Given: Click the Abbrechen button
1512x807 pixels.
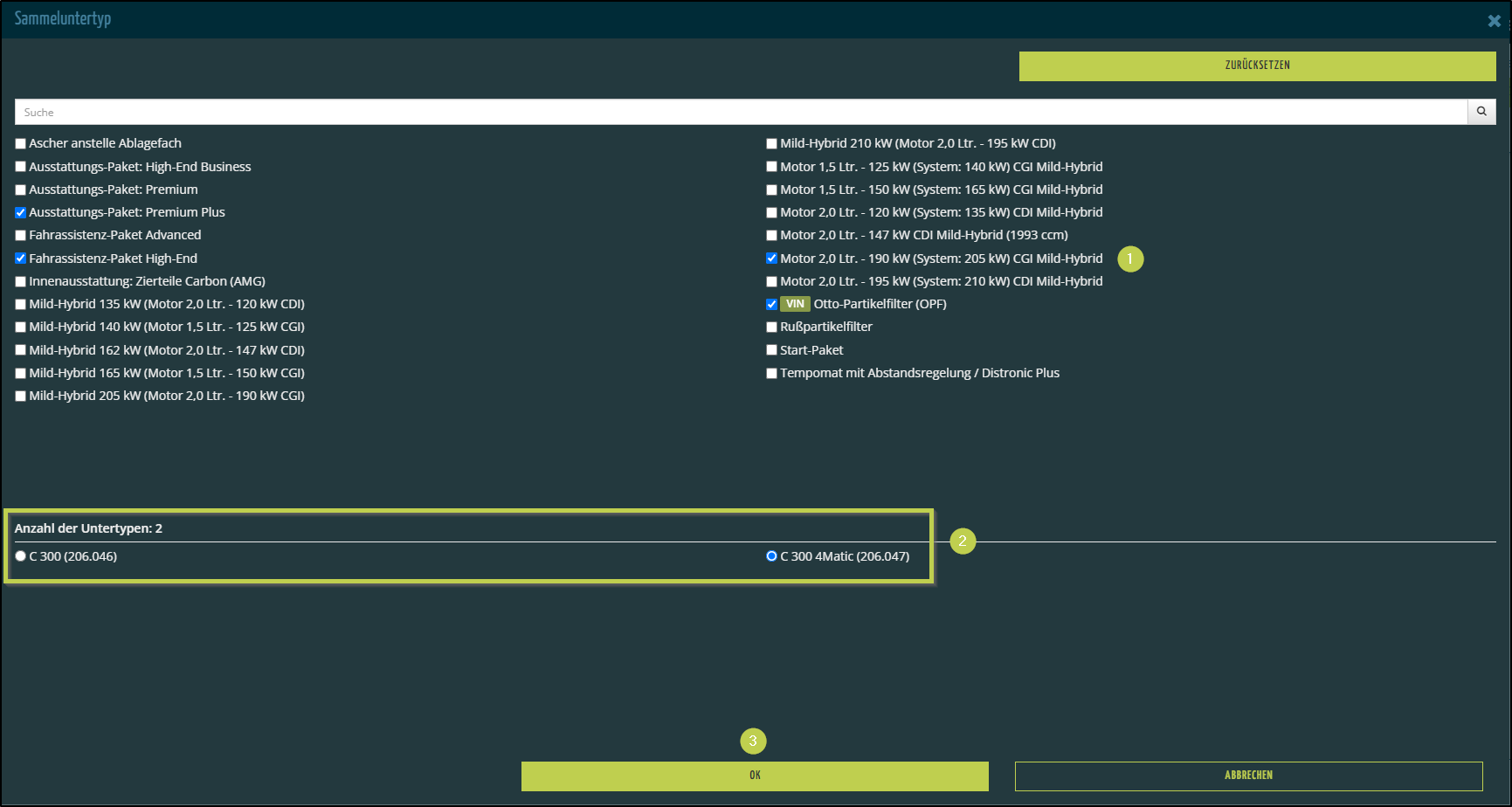Looking at the screenshot, I should [1248, 776].
